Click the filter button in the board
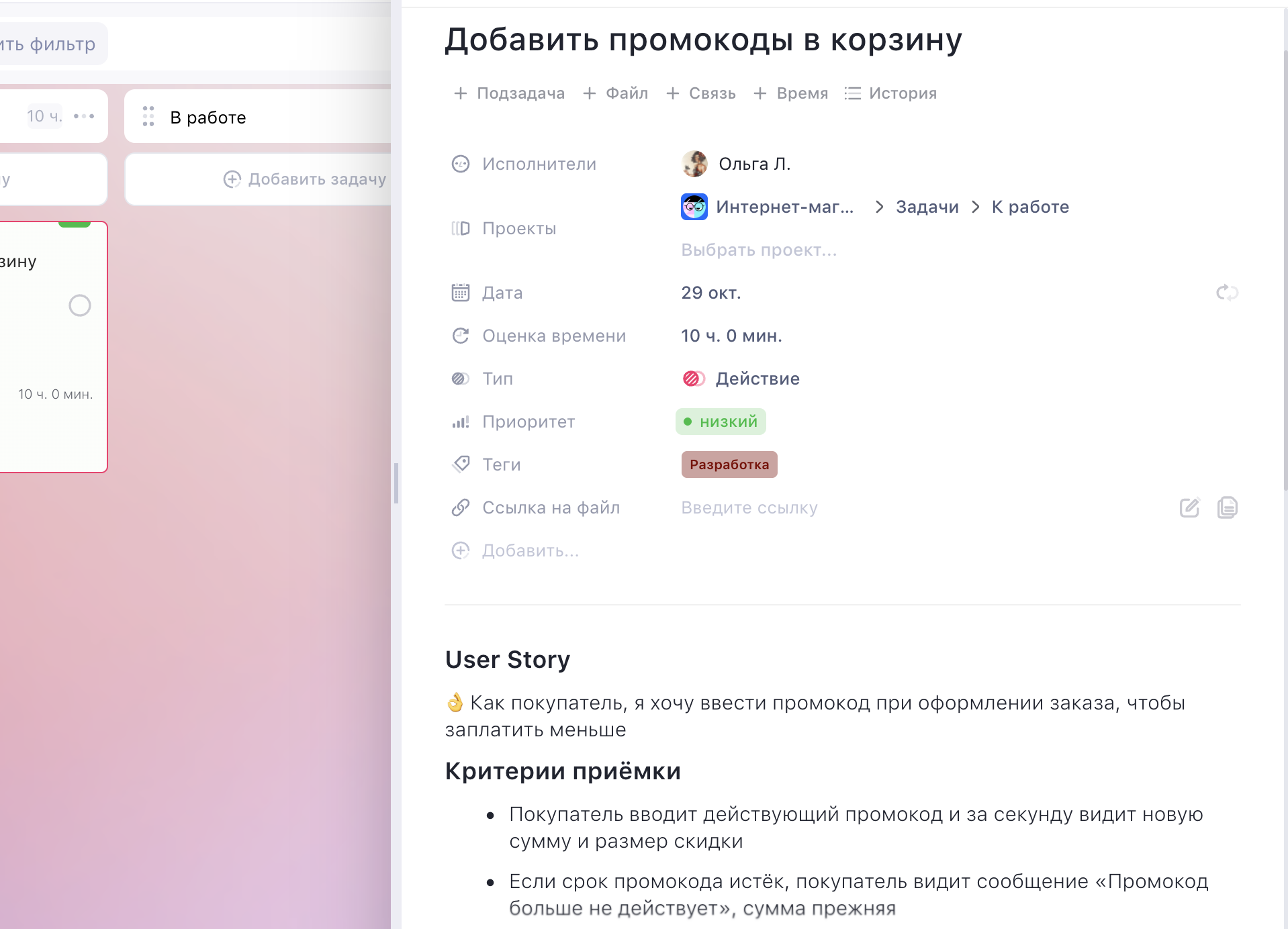Screen dimensions: 1288x929 (x=52, y=44)
